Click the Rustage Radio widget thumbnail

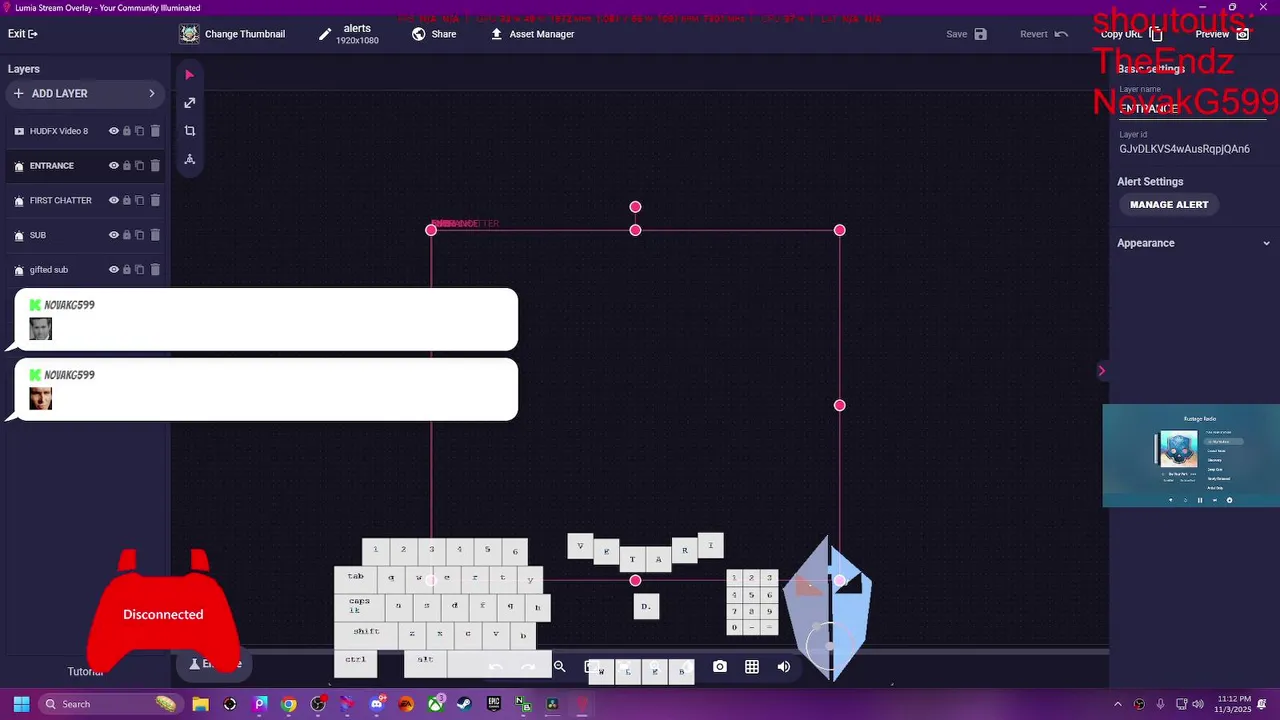1191,456
